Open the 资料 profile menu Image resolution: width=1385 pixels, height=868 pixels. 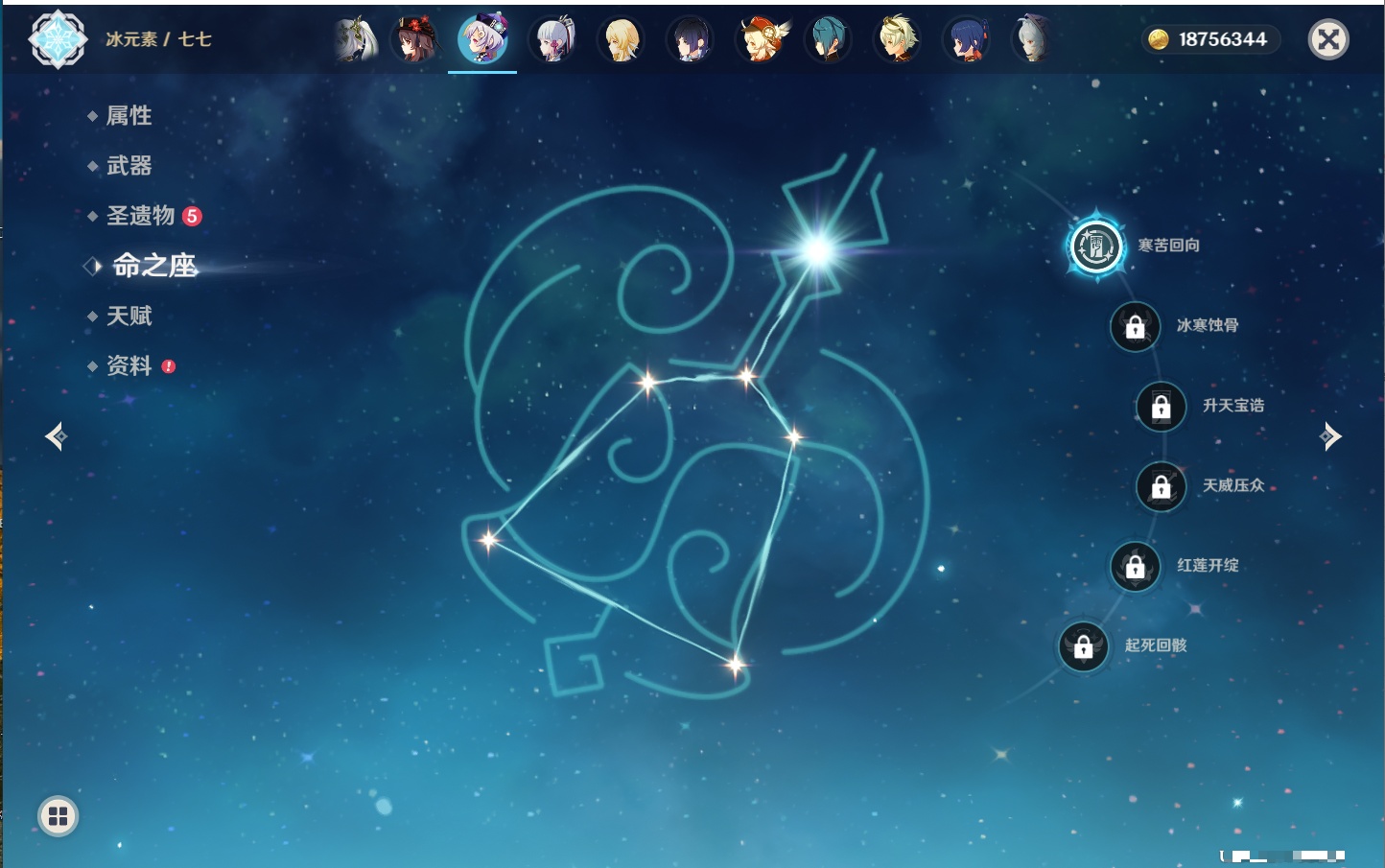130,365
